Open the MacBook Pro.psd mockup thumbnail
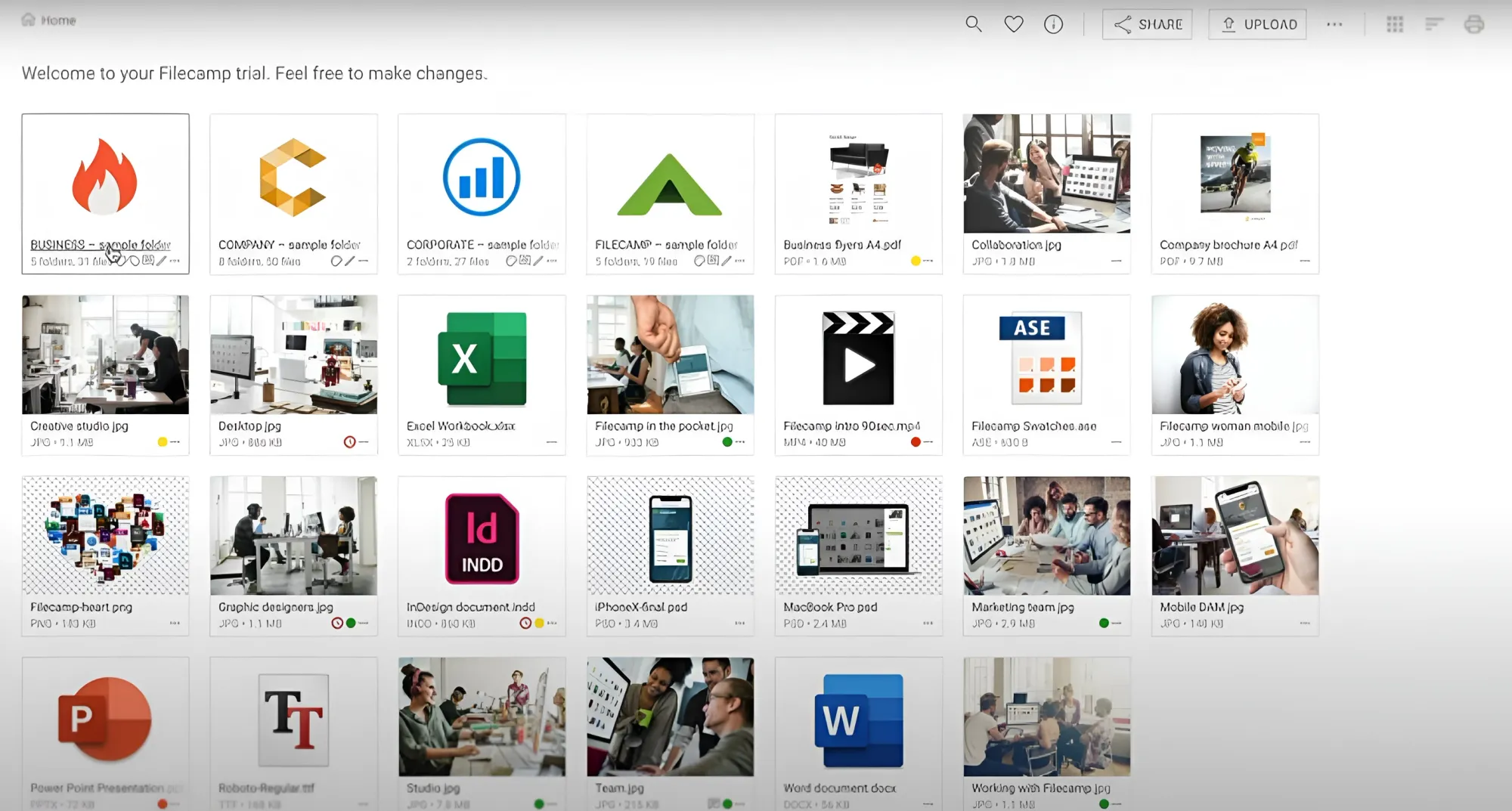The image size is (1512, 811). (858, 536)
